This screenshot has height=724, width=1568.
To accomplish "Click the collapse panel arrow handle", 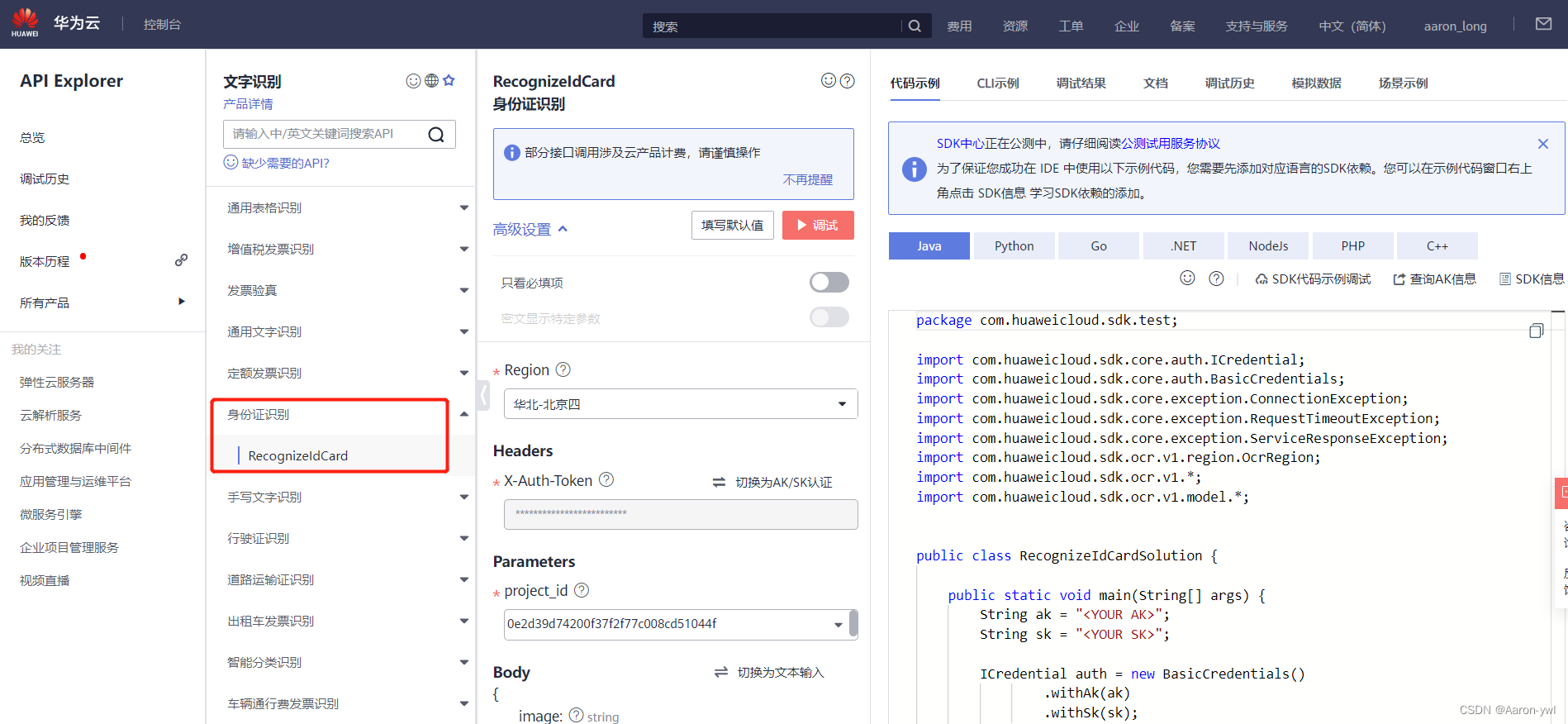I will coord(484,394).
